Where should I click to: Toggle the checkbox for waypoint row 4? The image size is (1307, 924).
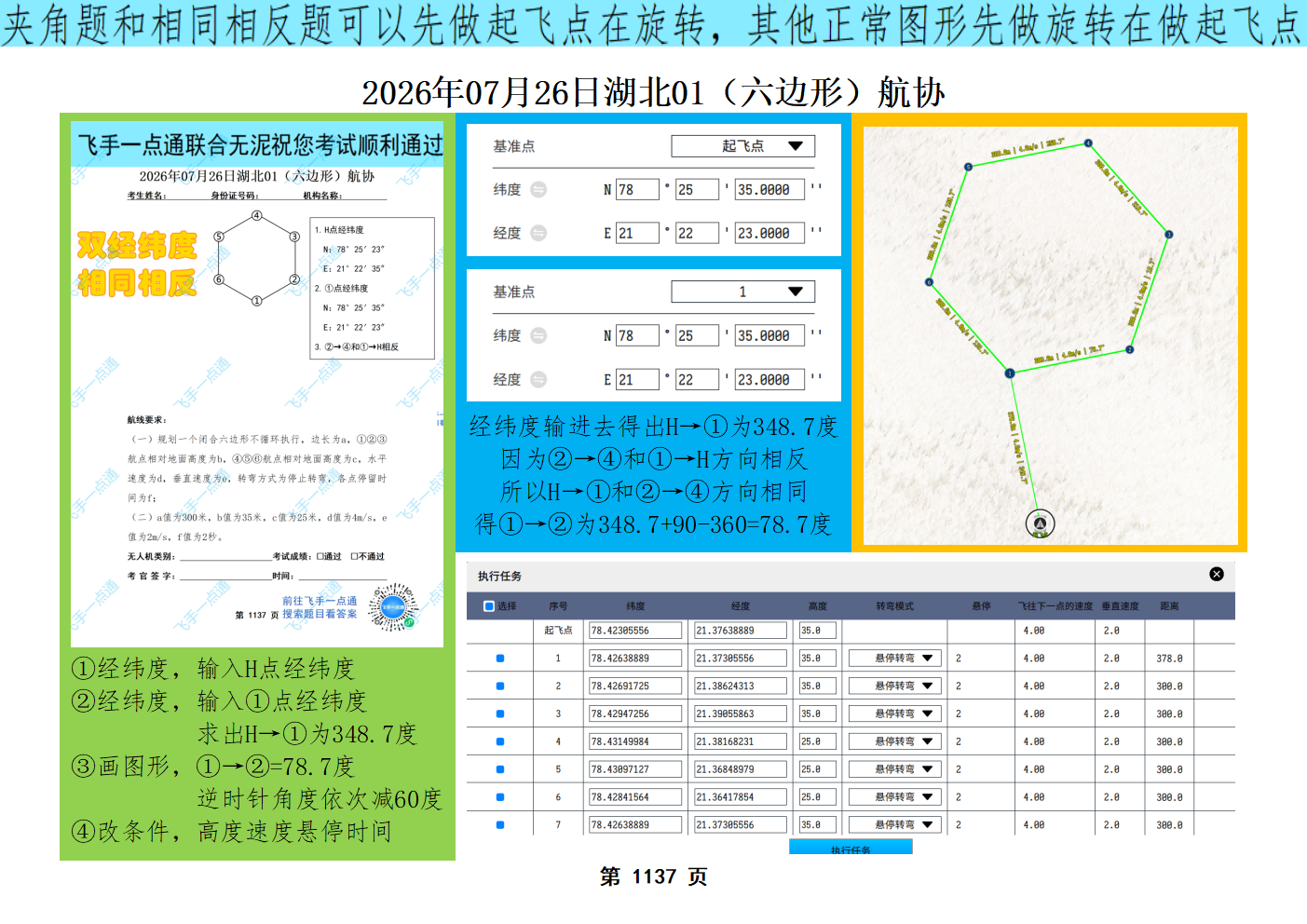pyautogui.click(x=500, y=742)
